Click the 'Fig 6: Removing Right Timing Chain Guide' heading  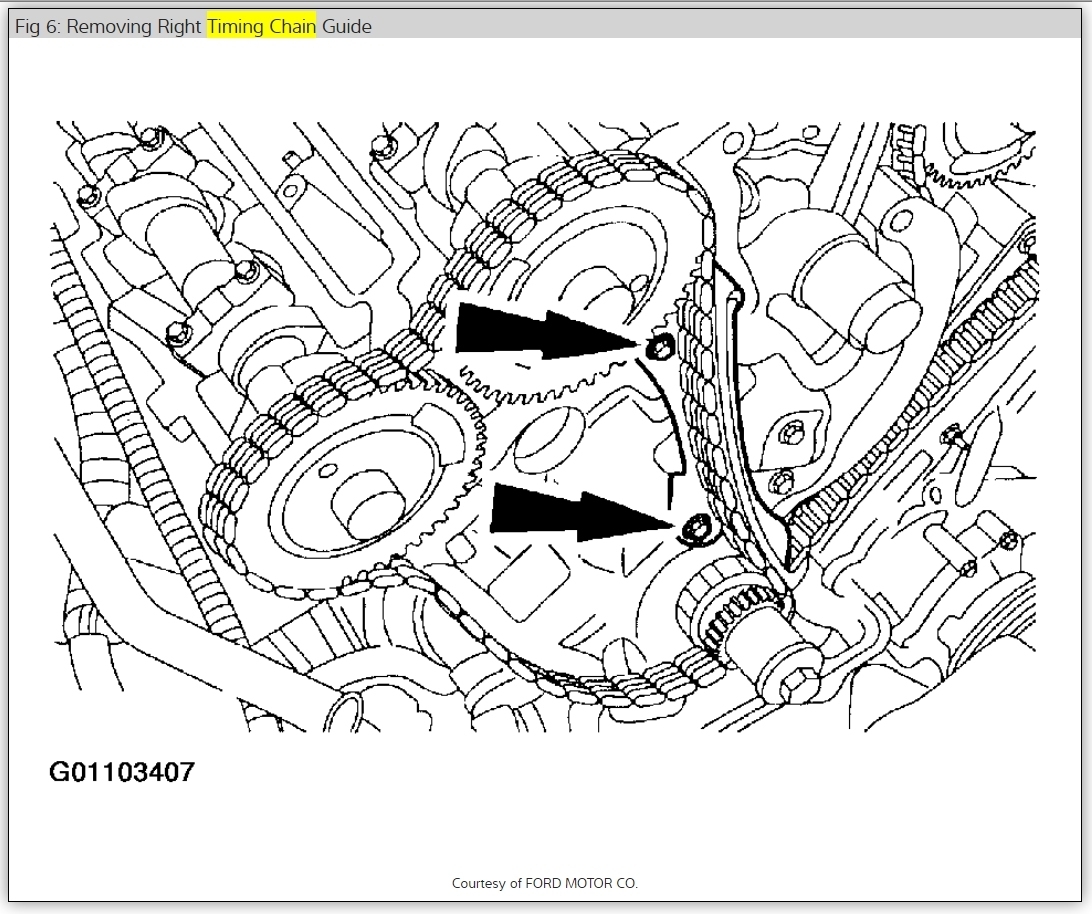193,26
